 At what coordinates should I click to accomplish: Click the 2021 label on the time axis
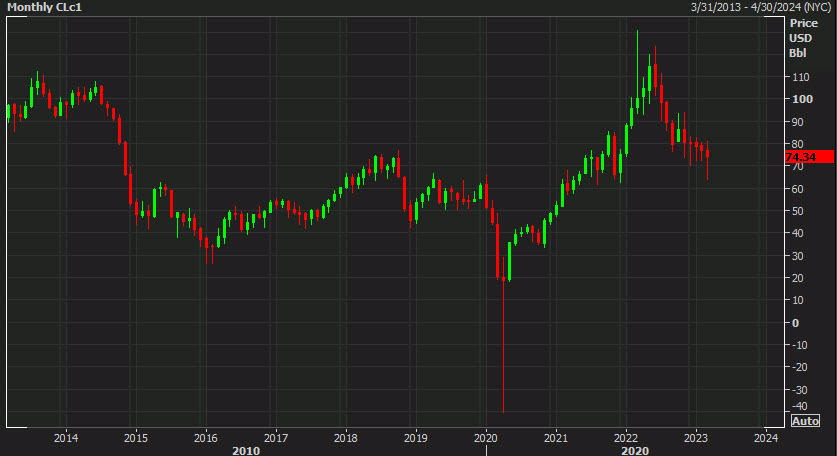pos(555,438)
